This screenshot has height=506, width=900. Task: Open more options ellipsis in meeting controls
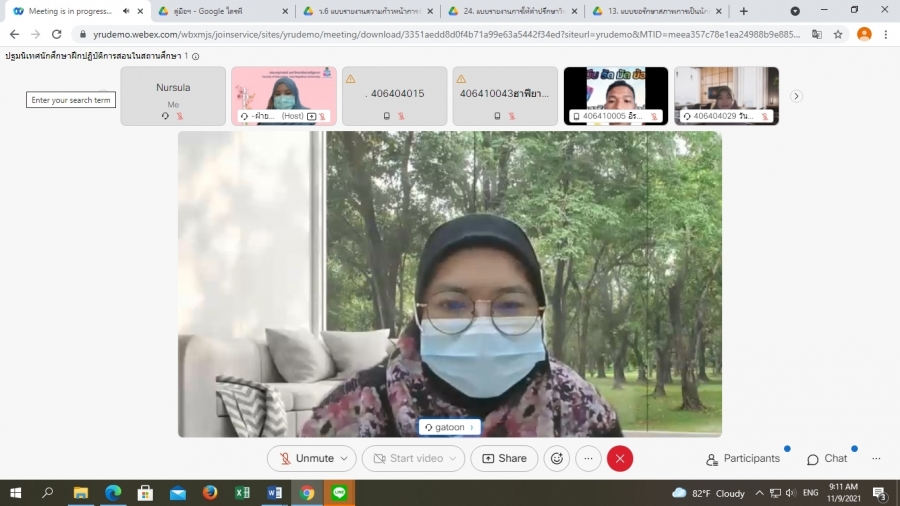[x=588, y=458]
